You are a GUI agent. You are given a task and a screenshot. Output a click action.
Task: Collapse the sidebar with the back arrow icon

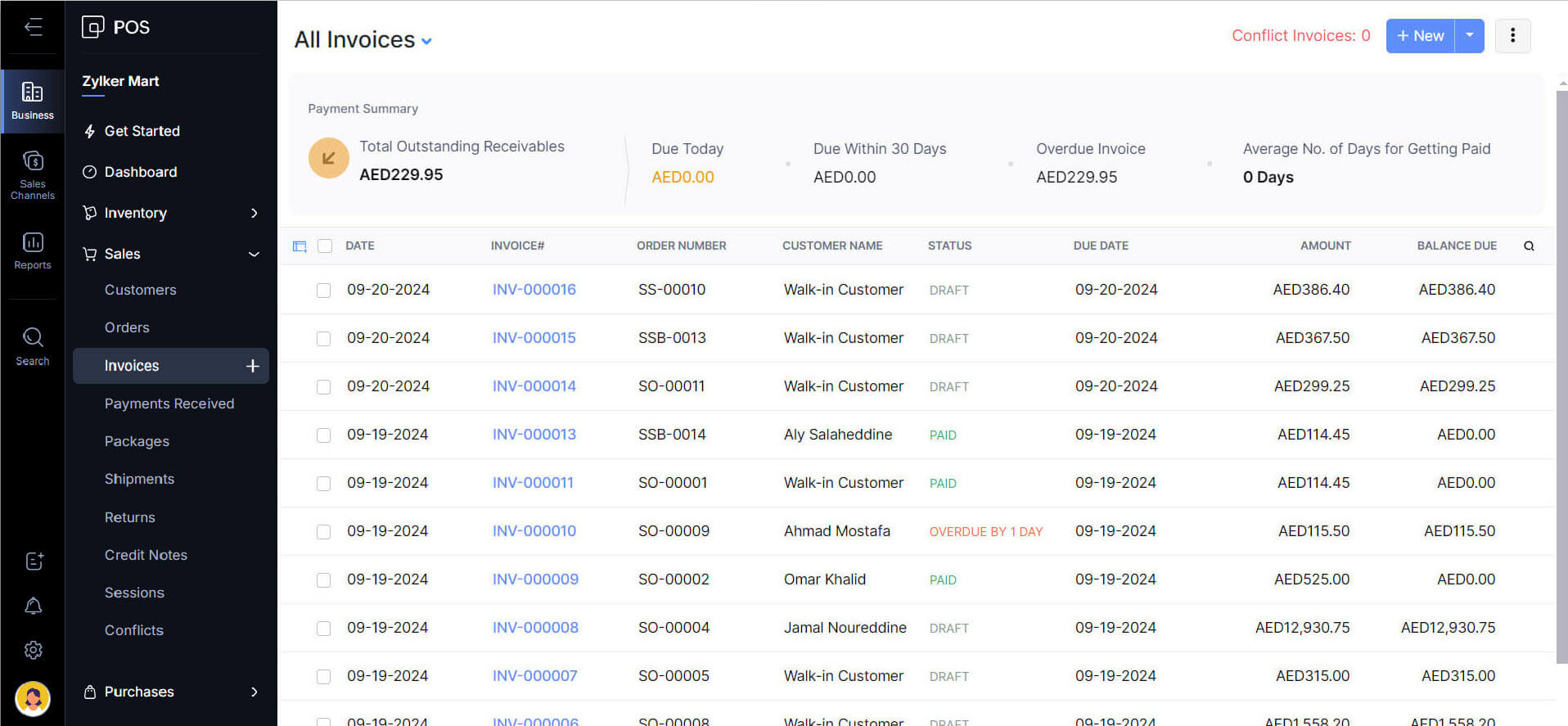point(33,27)
